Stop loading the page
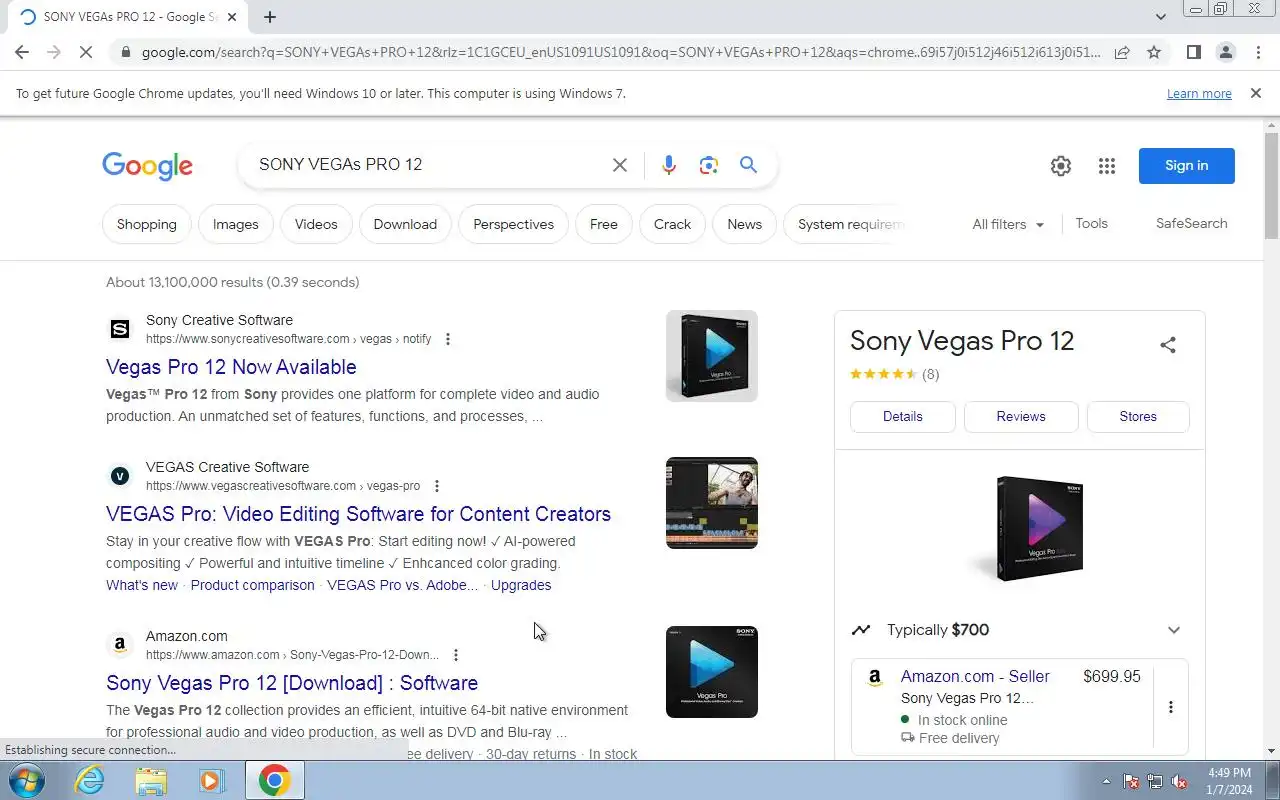Screen dimensions: 1280x800 click(86, 52)
